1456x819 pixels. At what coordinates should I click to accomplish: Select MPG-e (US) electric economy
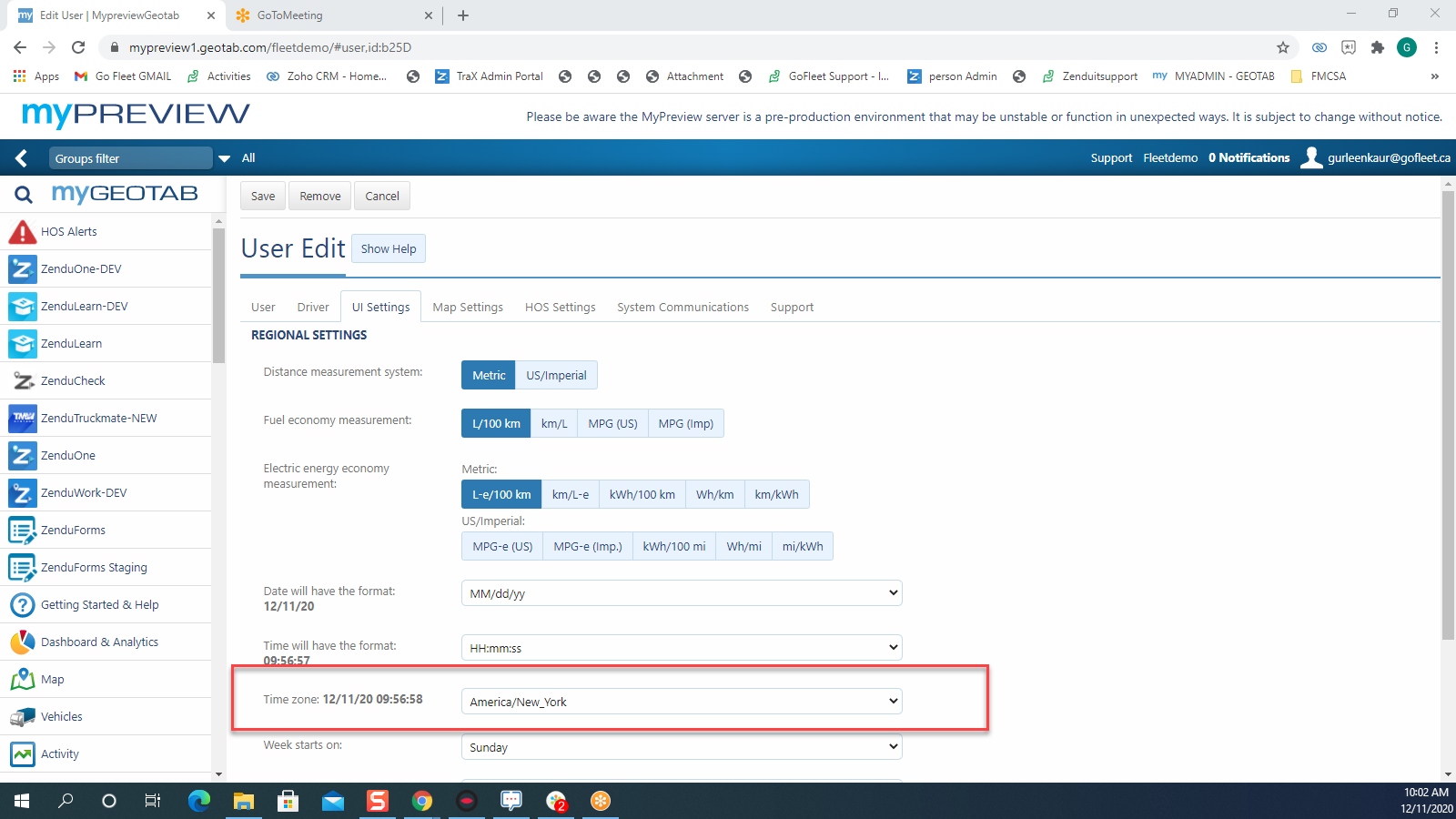pyautogui.click(x=502, y=546)
